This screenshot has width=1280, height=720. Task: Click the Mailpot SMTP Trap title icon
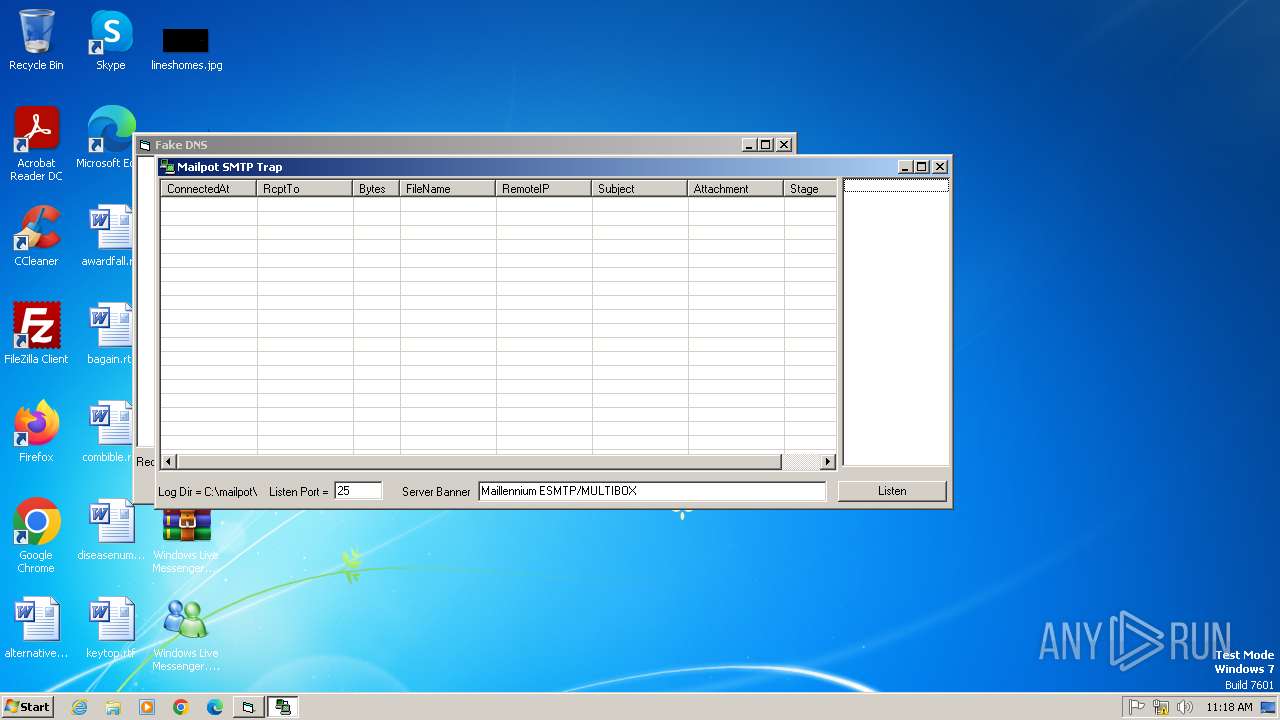point(167,167)
